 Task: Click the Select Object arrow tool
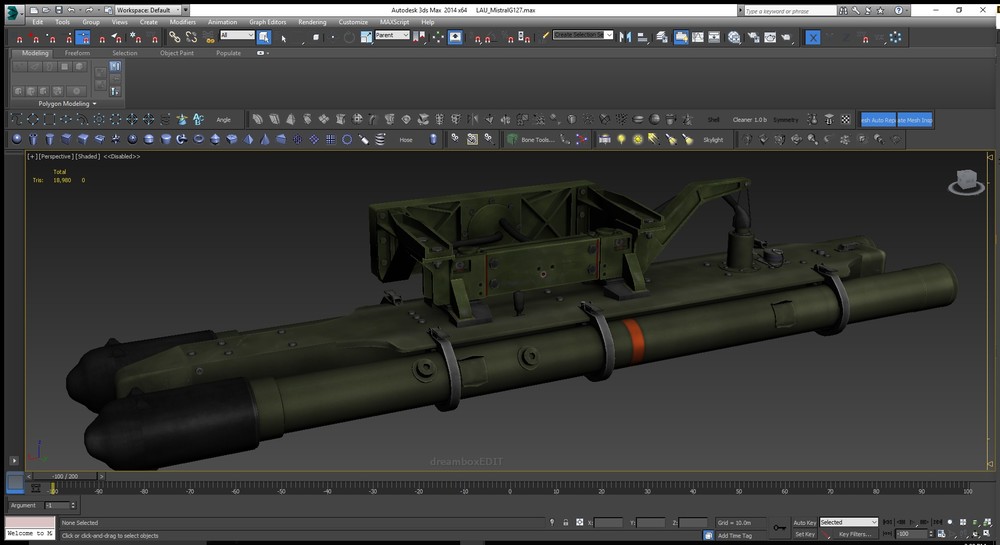point(264,37)
